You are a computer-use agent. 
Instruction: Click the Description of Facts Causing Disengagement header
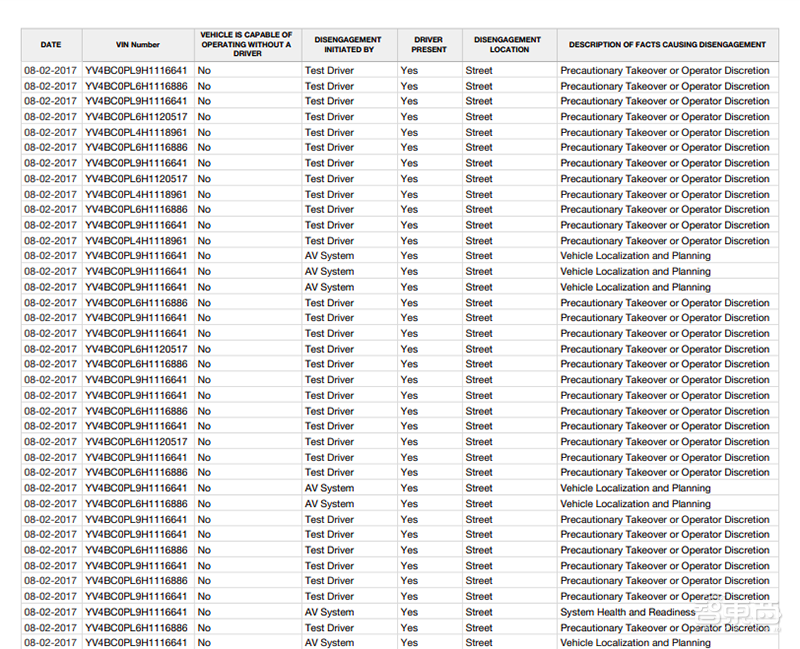pyautogui.click(x=667, y=45)
